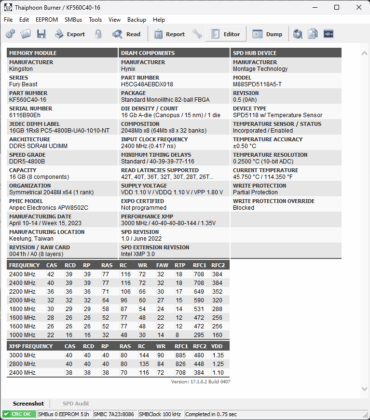The image size is (370, 420).
Task: Click the 16GB 1Rx8 PC5-4800B JEDEC label value
Action: pos(59,131)
